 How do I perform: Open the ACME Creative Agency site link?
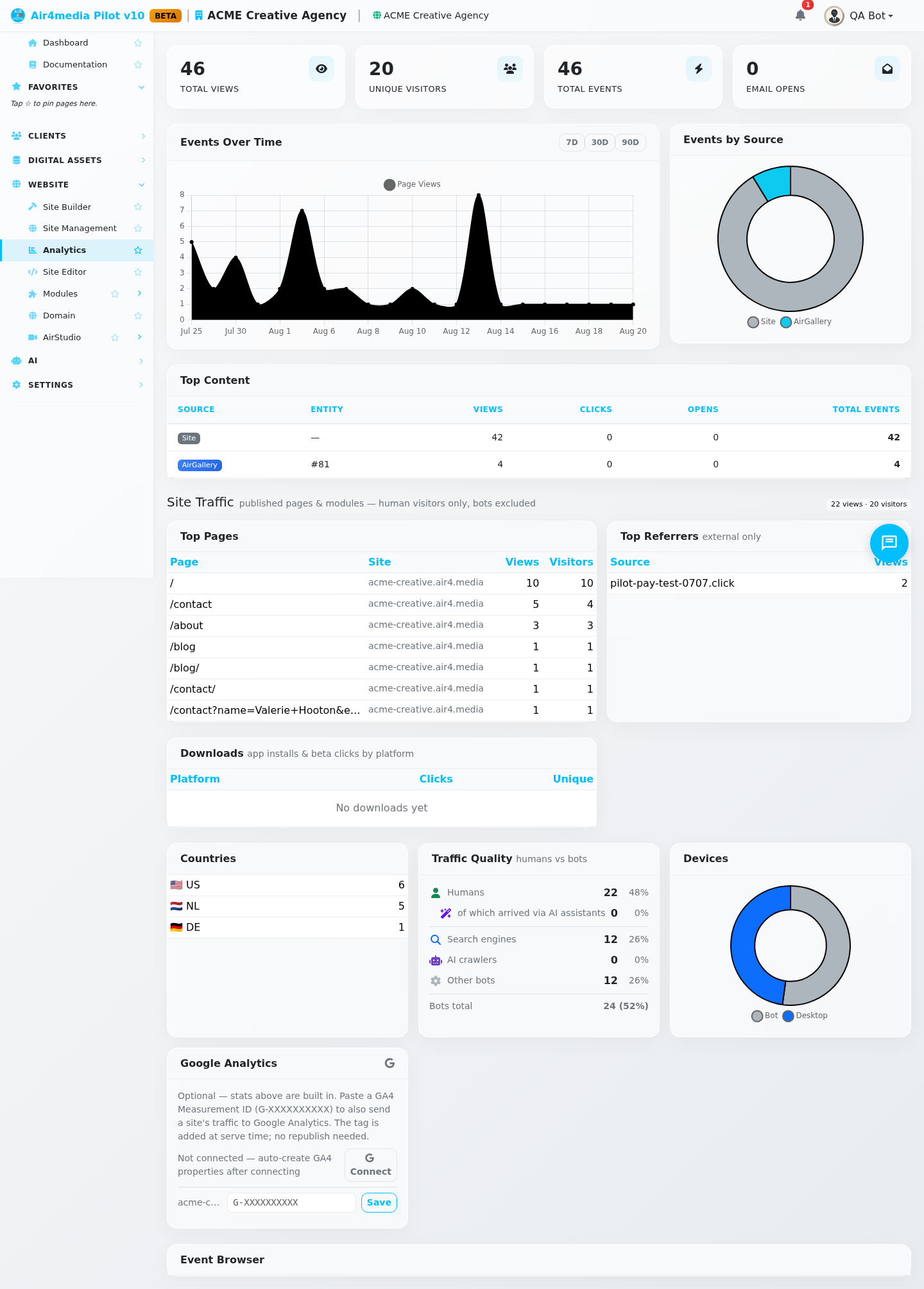click(x=431, y=15)
